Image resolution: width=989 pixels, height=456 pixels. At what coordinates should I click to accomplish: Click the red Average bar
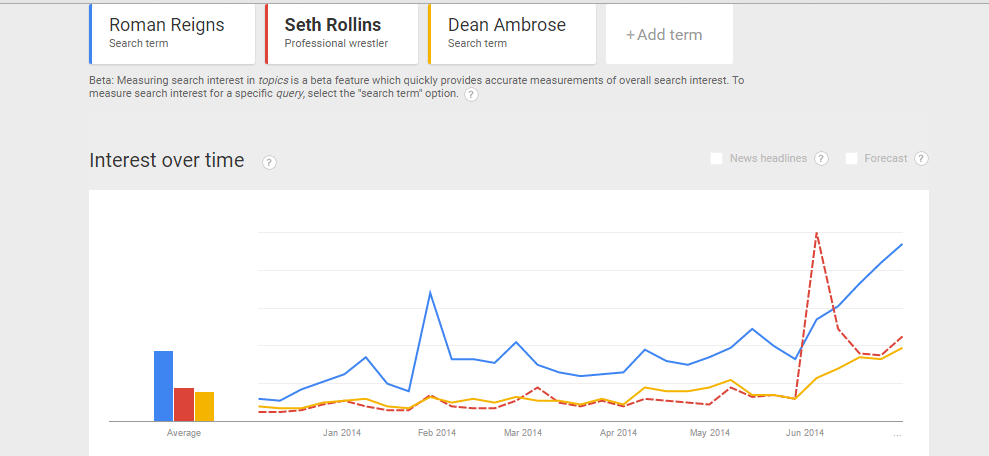point(184,404)
